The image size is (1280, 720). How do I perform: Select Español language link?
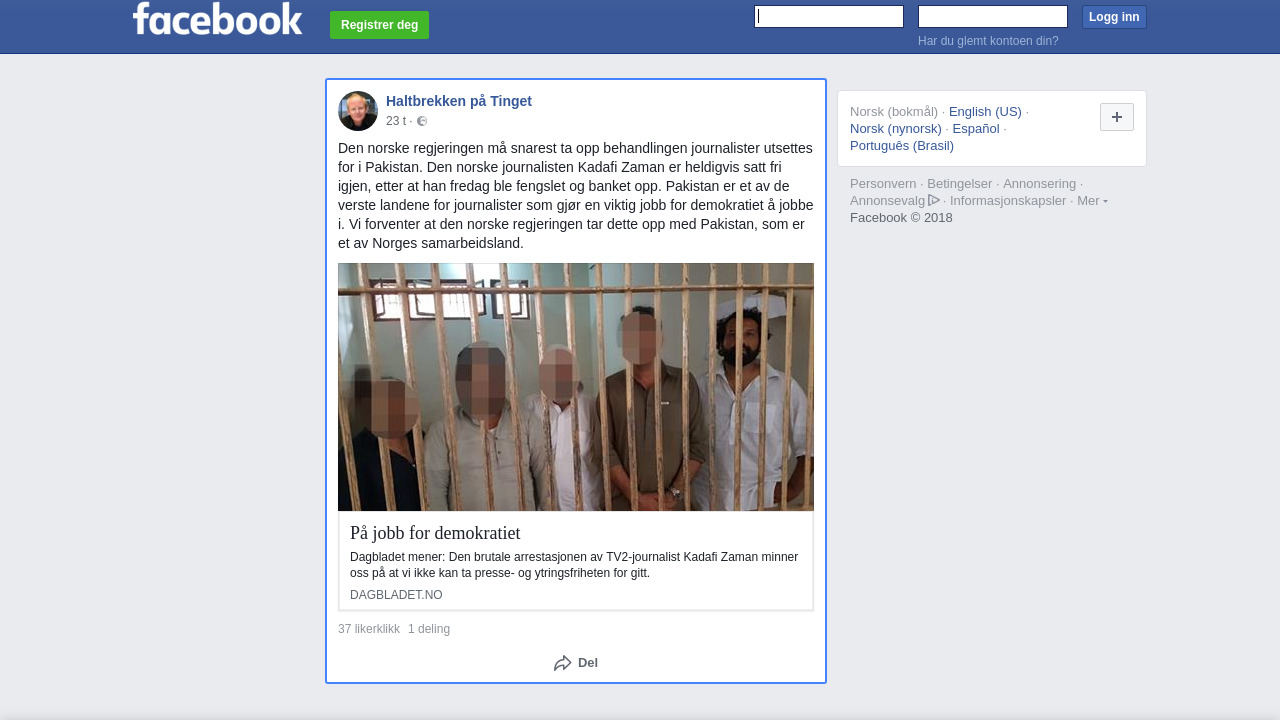pos(976,129)
